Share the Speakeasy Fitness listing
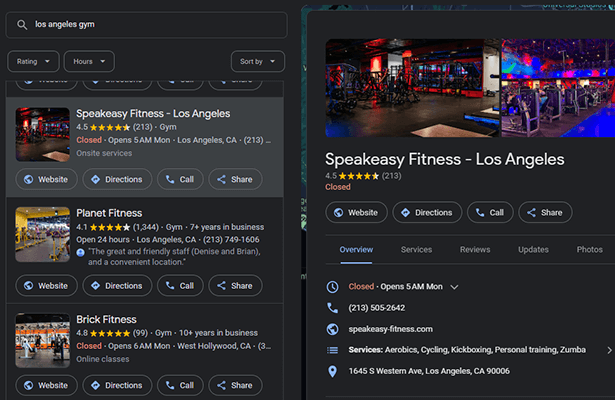Viewport: 615px width, 400px height. [x=235, y=180]
